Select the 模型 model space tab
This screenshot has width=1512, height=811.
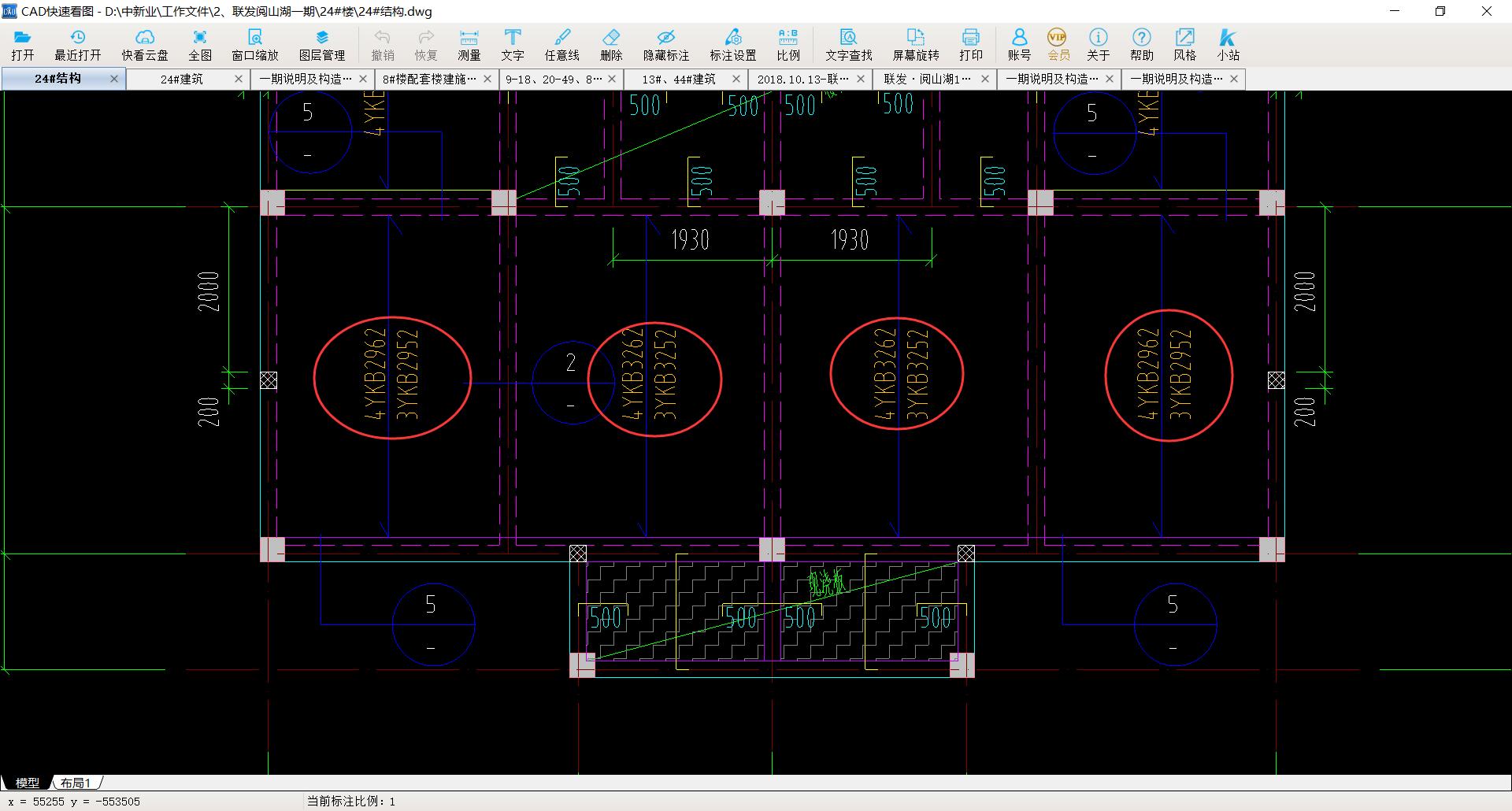(27, 783)
